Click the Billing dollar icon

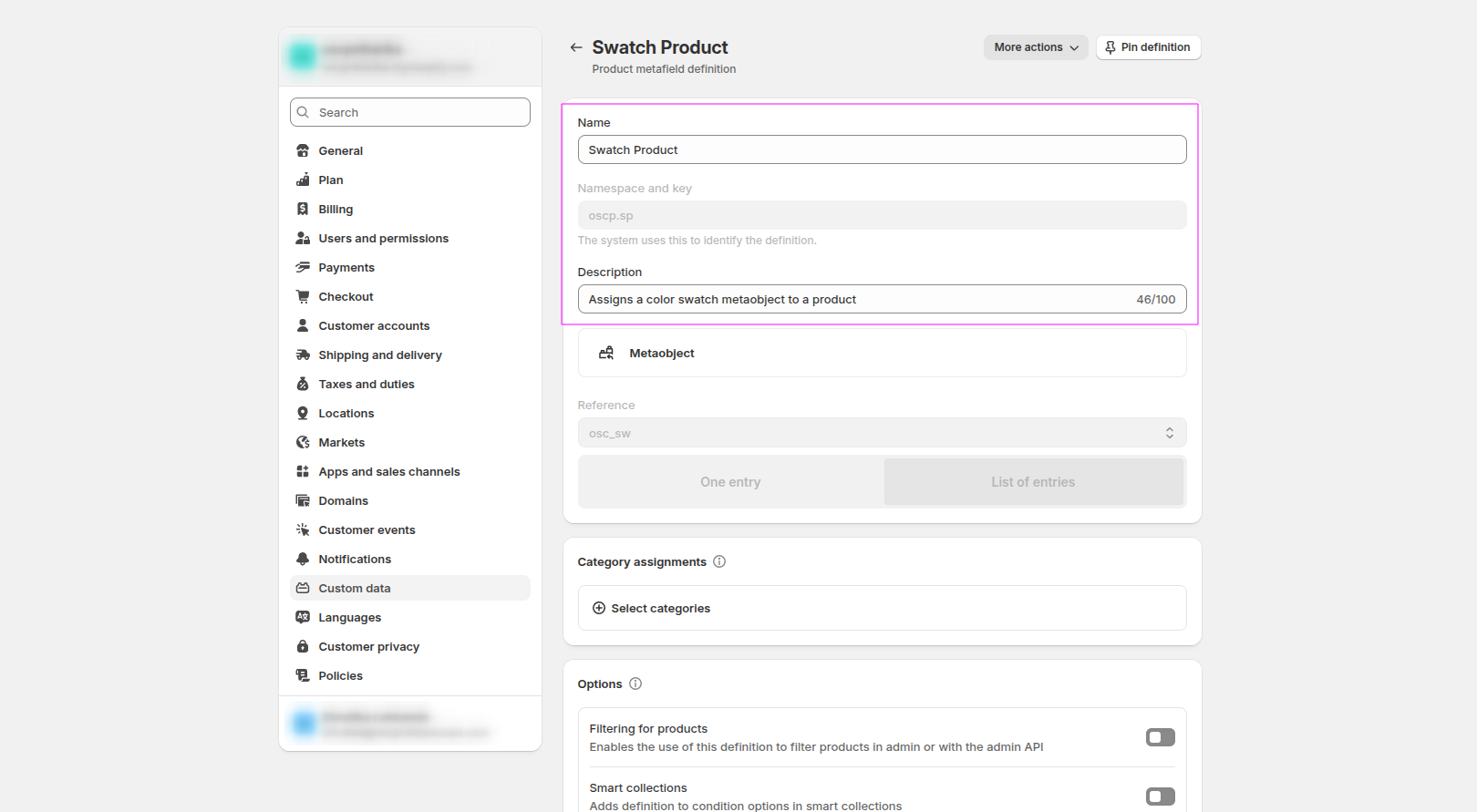coord(303,209)
